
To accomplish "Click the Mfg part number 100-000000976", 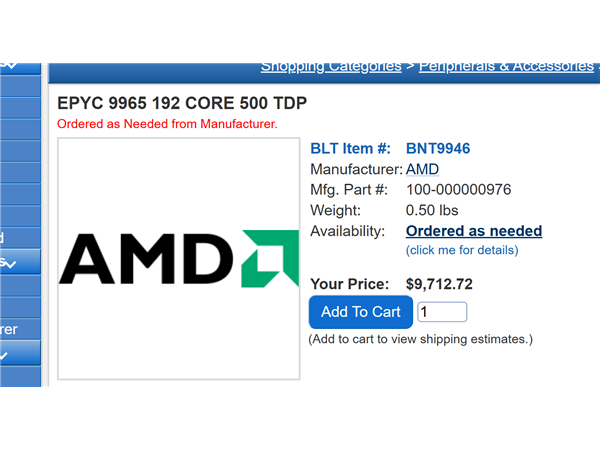I will point(458,190).
